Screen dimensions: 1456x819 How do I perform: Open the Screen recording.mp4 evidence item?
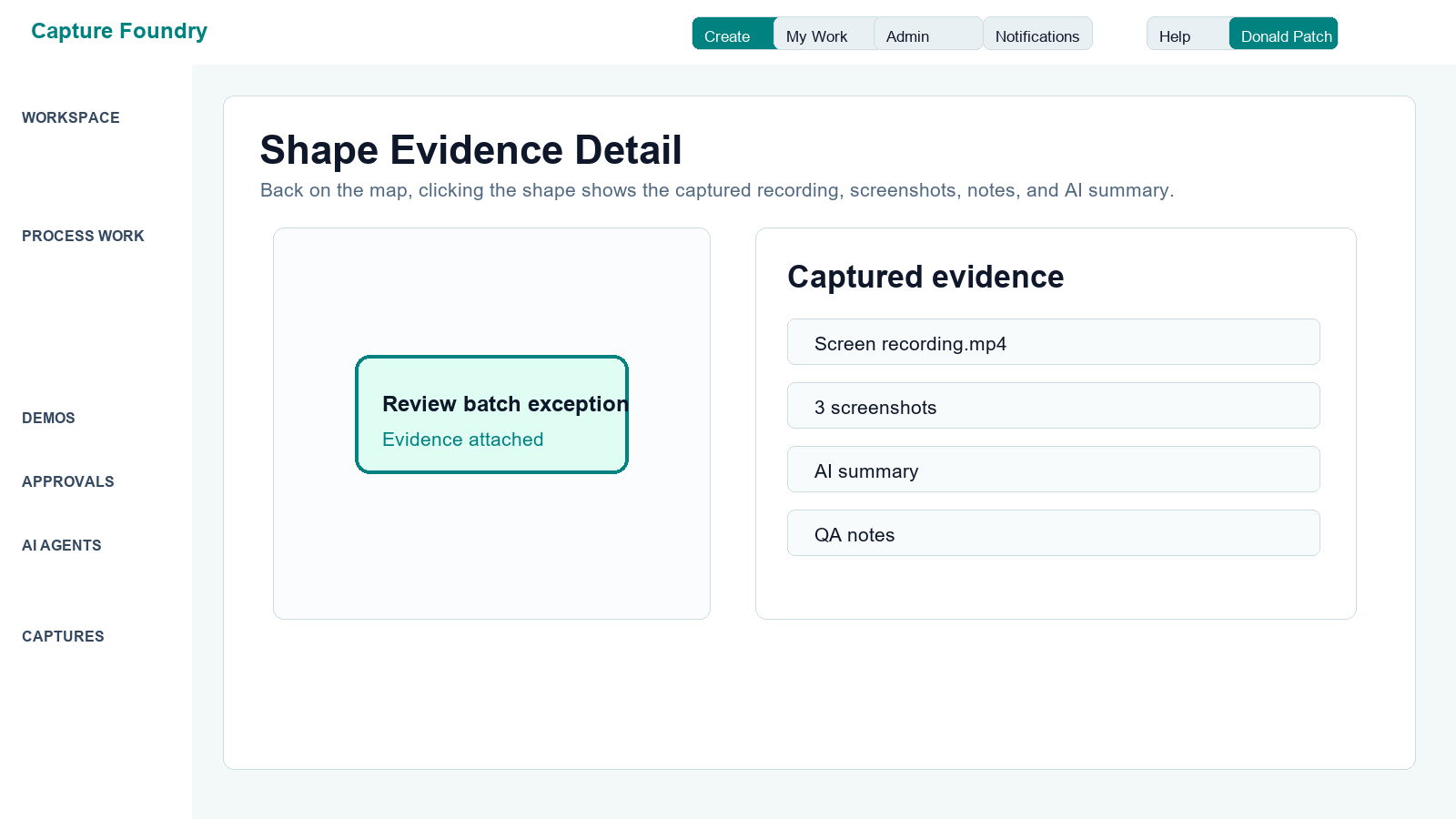tap(1054, 342)
